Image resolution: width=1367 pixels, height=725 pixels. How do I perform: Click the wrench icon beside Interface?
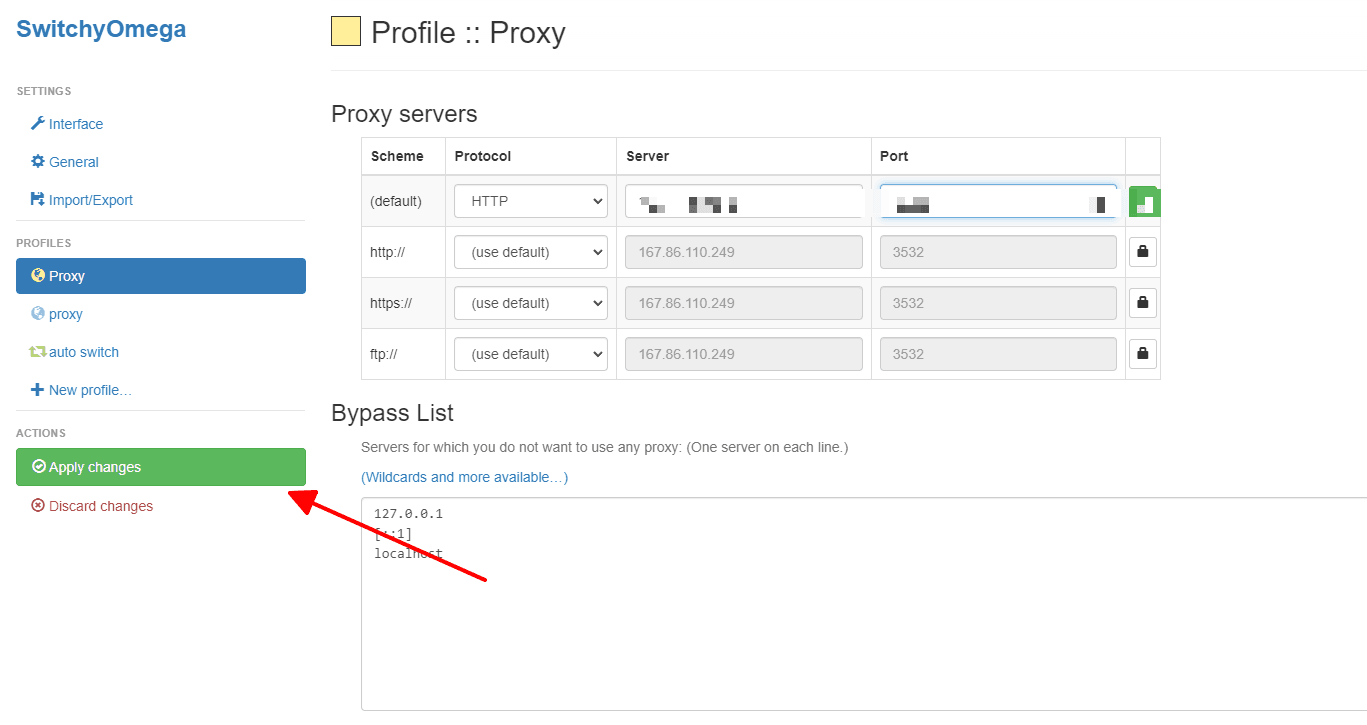coord(38,124)
